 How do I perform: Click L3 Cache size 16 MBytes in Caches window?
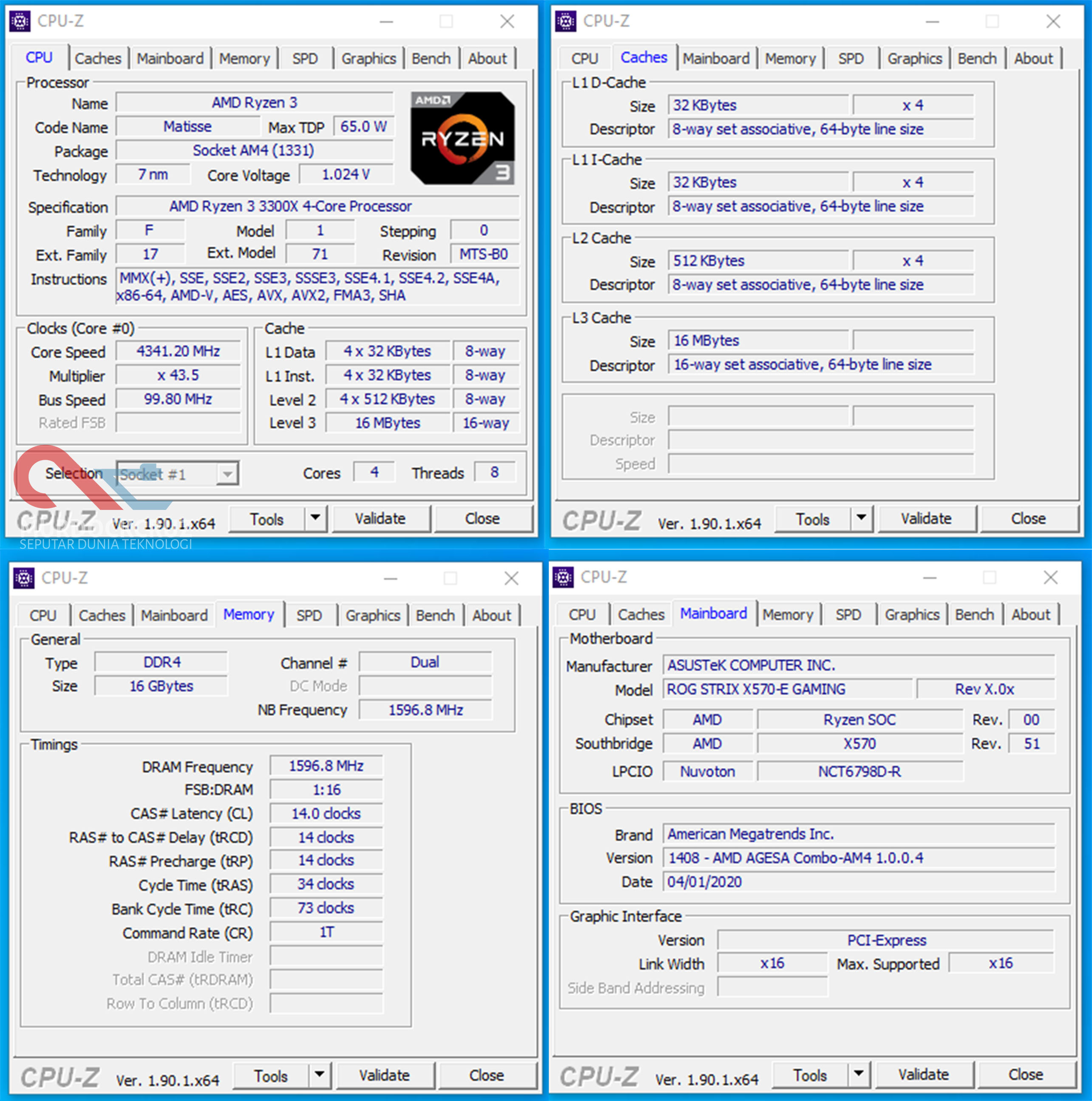[758, 341]
